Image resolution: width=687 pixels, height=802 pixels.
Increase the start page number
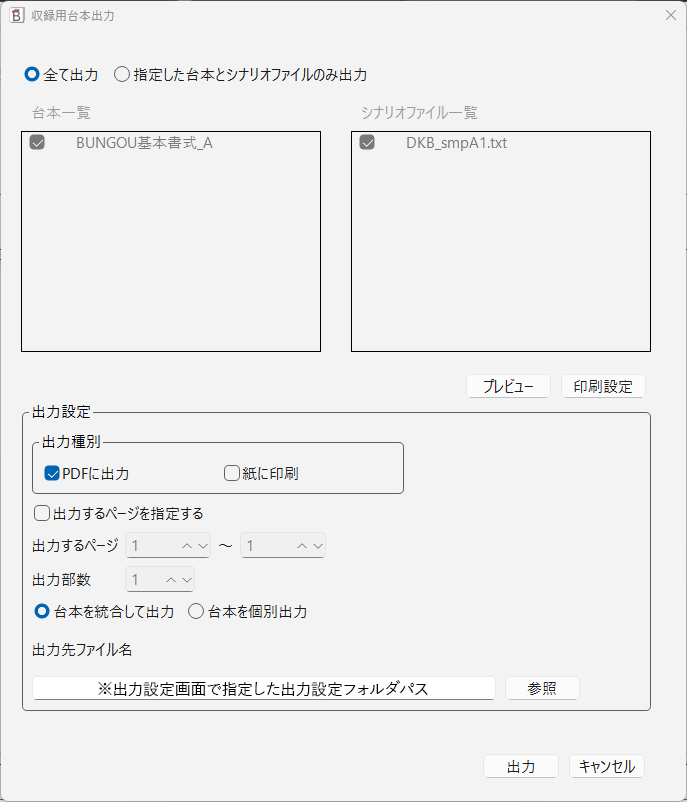(x=187, y=546)
